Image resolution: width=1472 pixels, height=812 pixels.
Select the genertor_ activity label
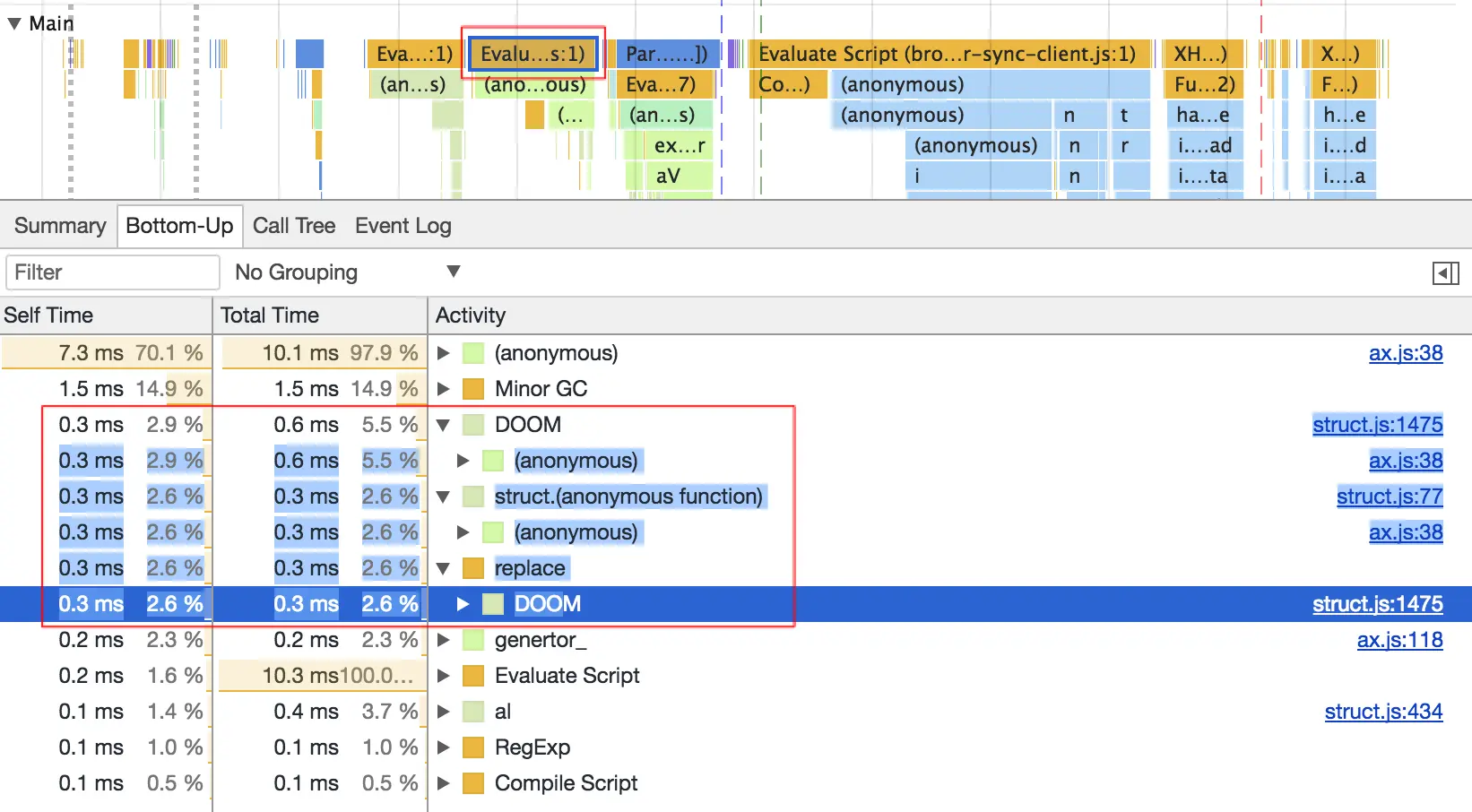point(541,640)
